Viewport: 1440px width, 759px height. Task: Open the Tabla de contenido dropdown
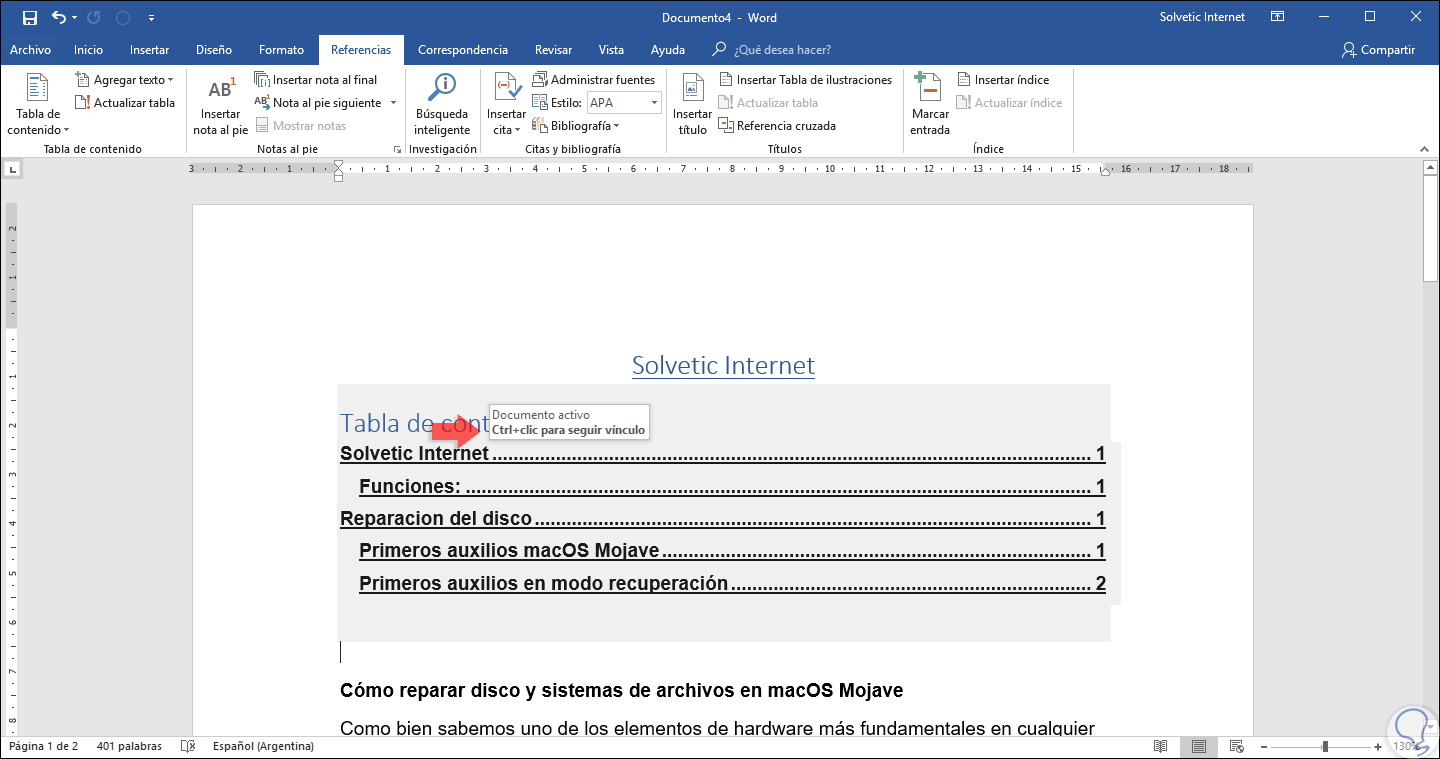tap(38, 106)
